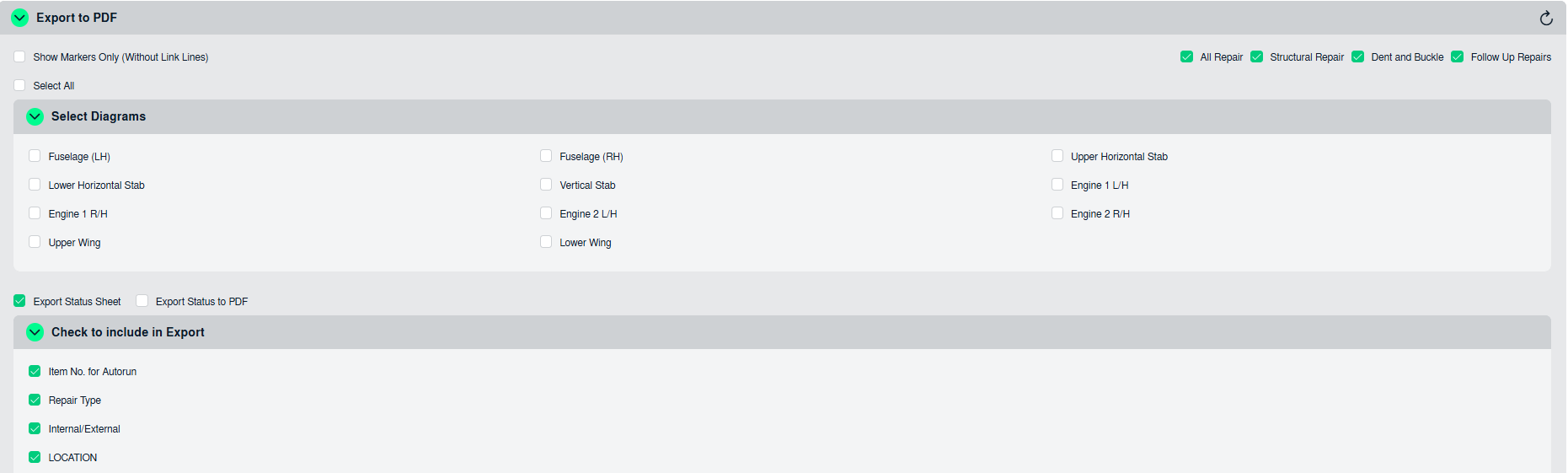This screenshot has width=1568, height=473.
Task: Check the Lower Wing diagram
Action: click(x=546, y=242)
